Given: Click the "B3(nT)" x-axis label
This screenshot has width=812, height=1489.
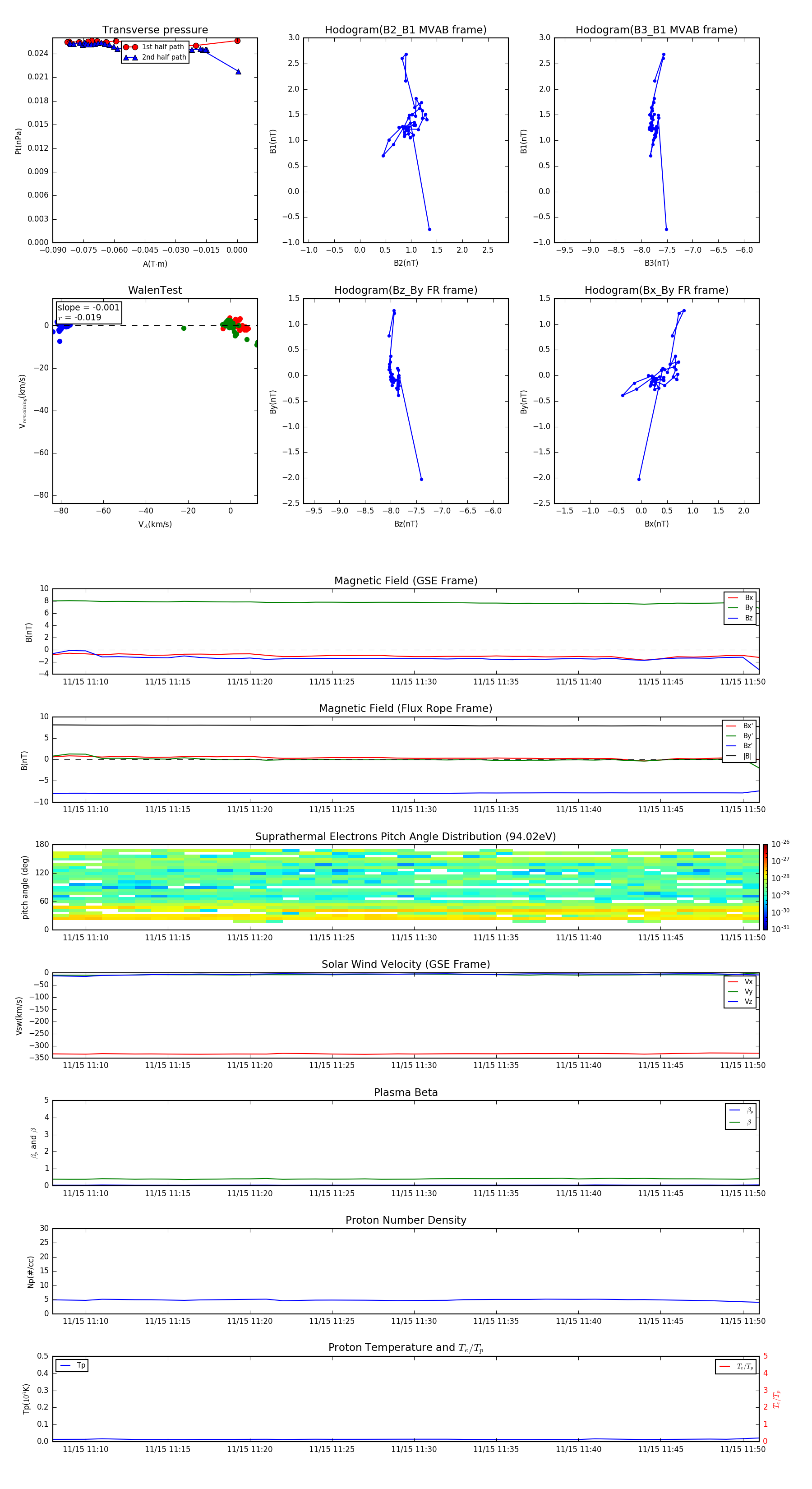Looking at the screenshot, I should tap(656, 263).
